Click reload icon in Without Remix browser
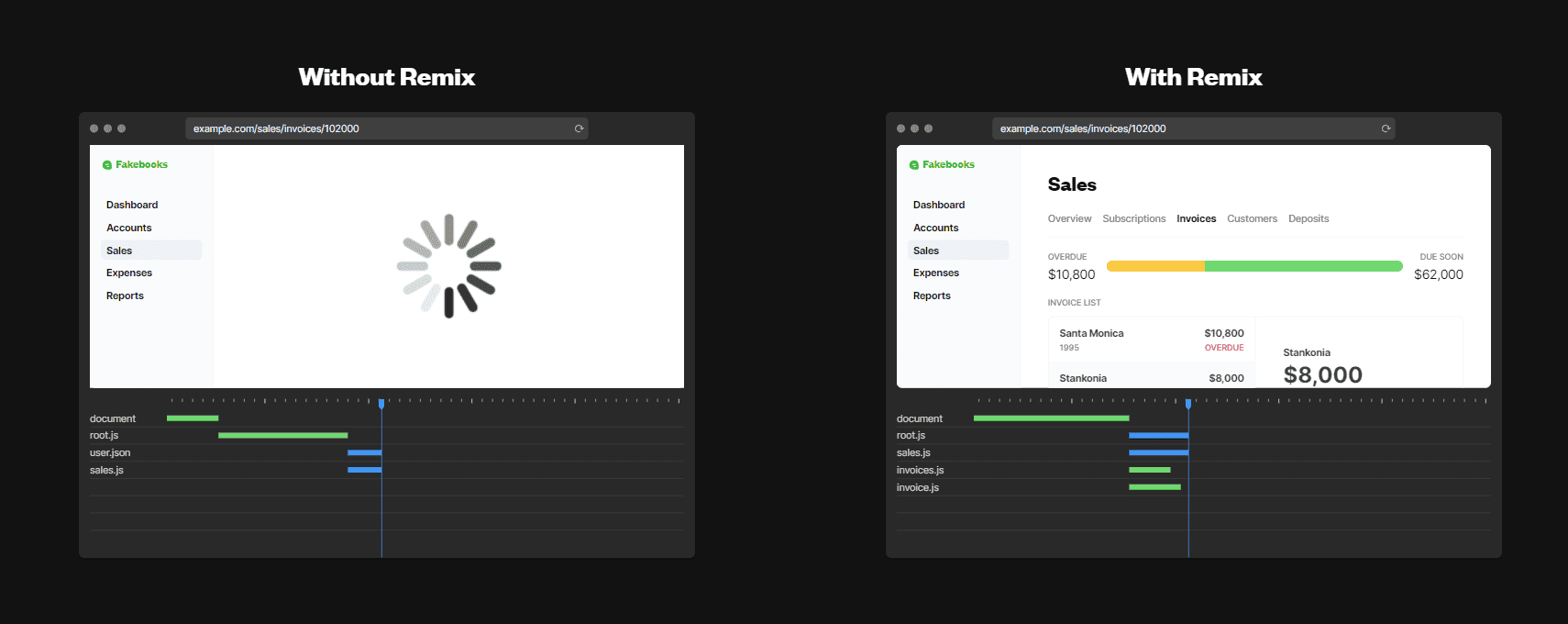This screenshot has height=624, width=1568. click(579, 128)
